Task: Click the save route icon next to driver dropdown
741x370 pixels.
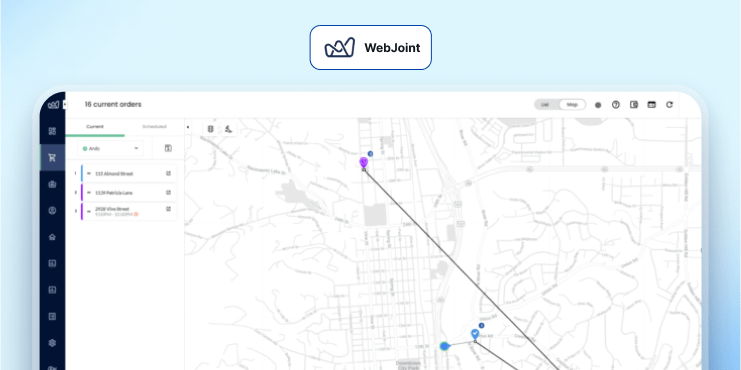Action: point(168,148)
